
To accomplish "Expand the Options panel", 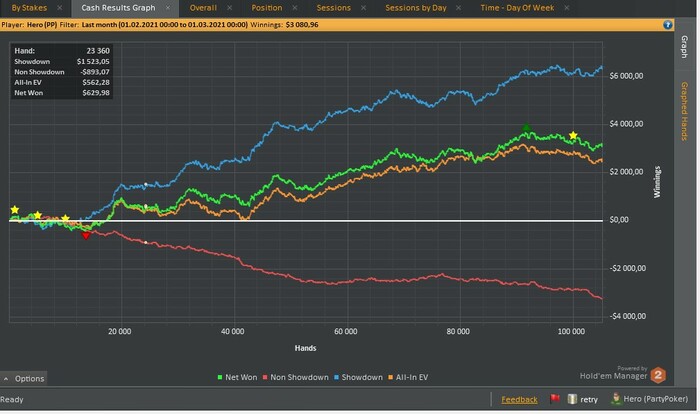I will [24, 378].
